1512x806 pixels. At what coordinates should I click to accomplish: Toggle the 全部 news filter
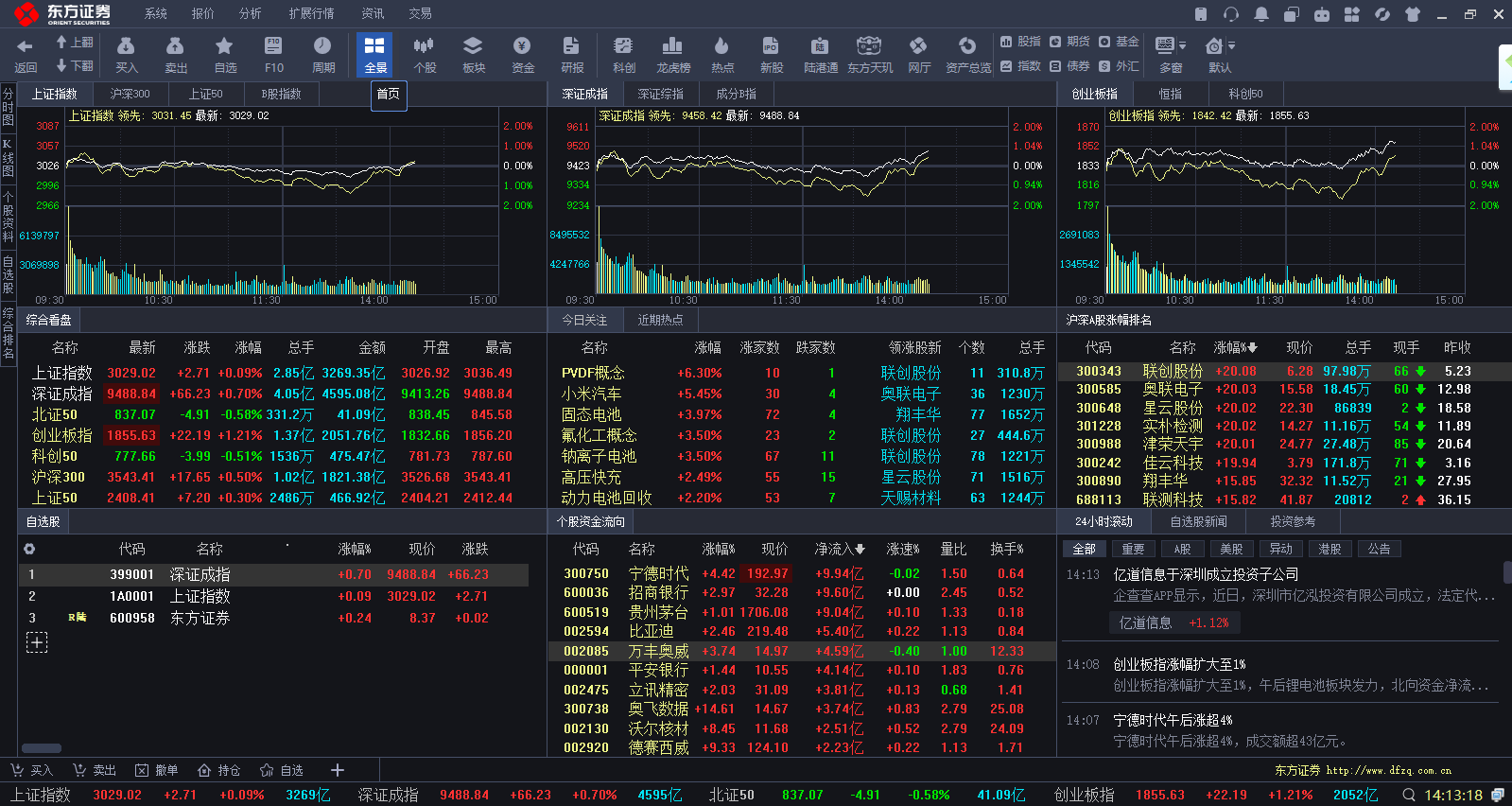tap(1085, 549)
